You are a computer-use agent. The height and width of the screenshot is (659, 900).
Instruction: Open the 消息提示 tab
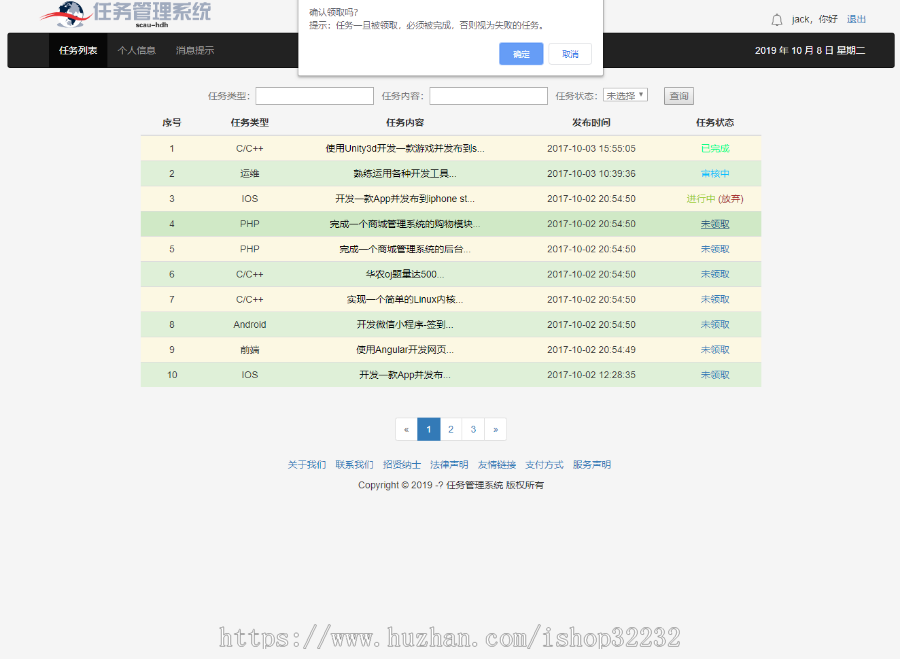(x=196, y=49)
